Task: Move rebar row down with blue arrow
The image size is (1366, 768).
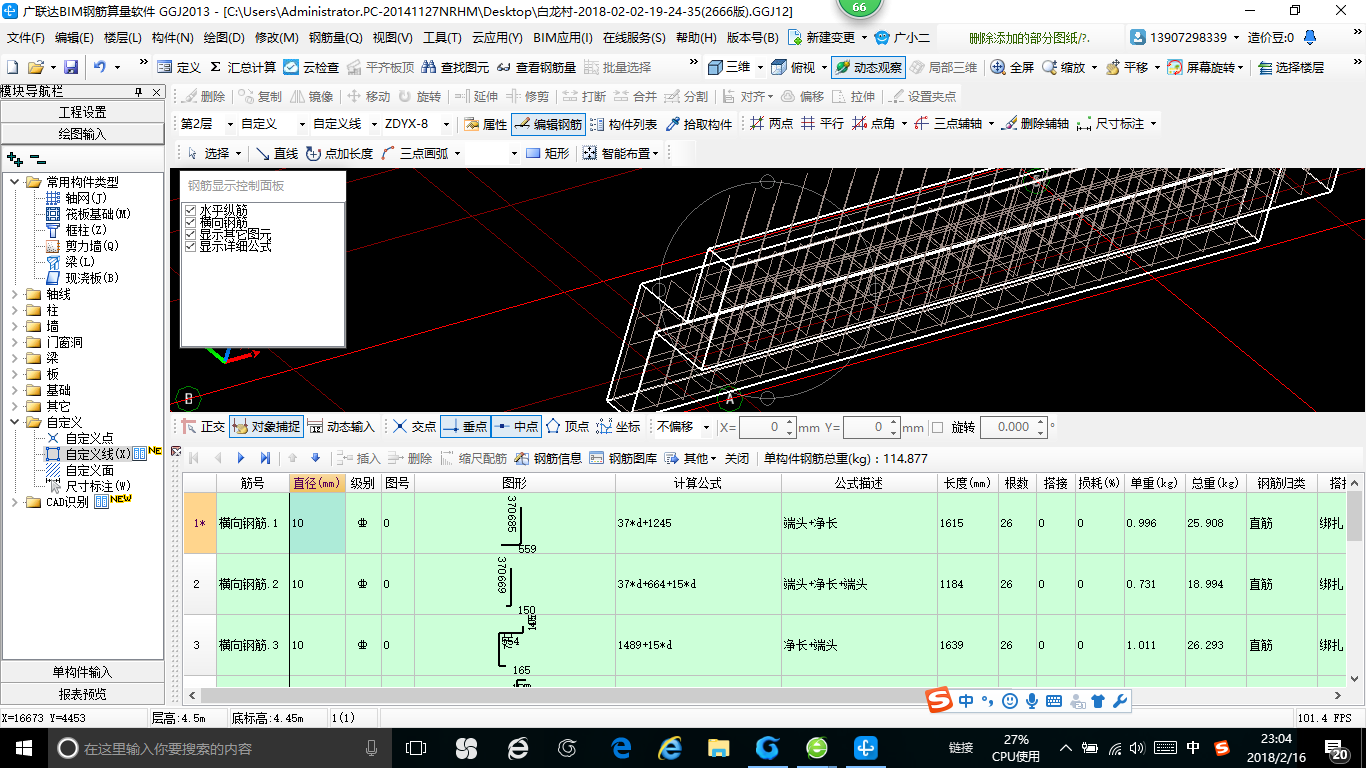Action: click(316, 458)
